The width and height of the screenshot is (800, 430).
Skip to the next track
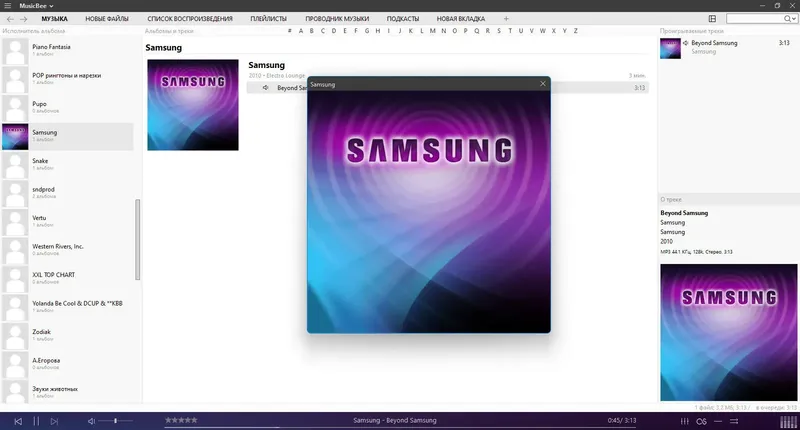point(55,421)
